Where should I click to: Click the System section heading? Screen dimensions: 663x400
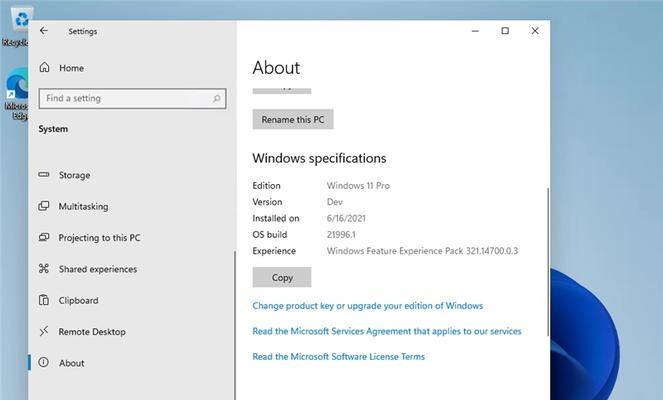[53, 129]
